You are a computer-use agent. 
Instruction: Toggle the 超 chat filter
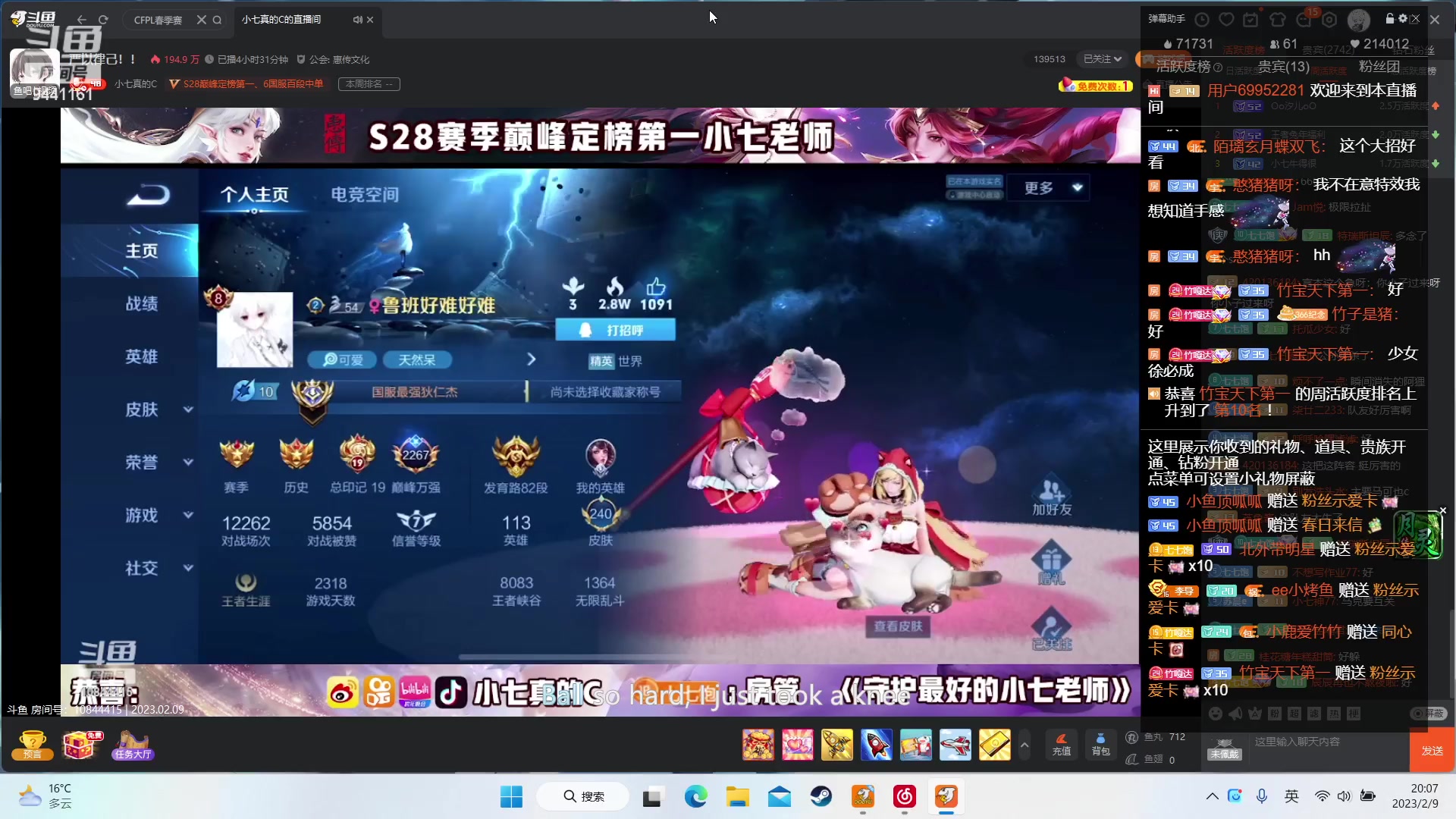[x=1294, y=714]
